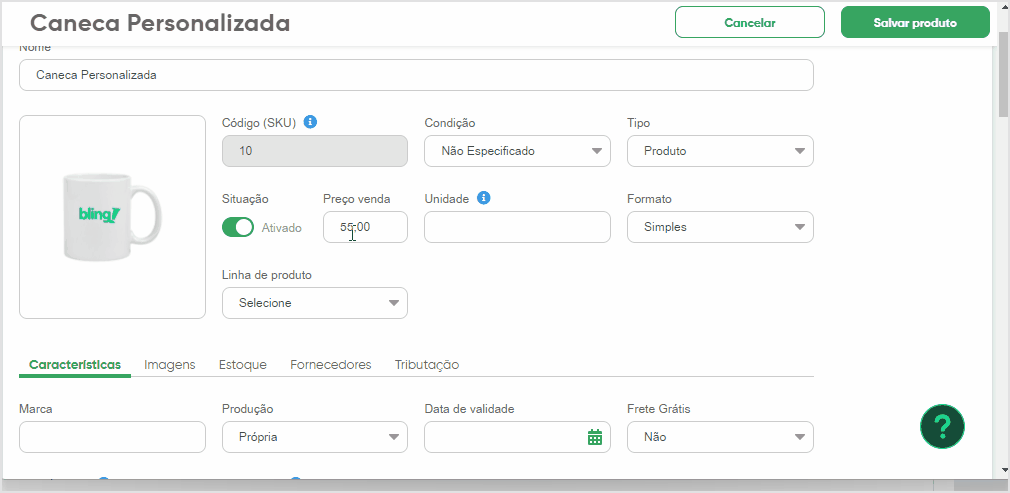Image resolution: width=1010 pixels, height=493 pixels.
Task: Focus the Unidade input field
Action: coord(517,227)
